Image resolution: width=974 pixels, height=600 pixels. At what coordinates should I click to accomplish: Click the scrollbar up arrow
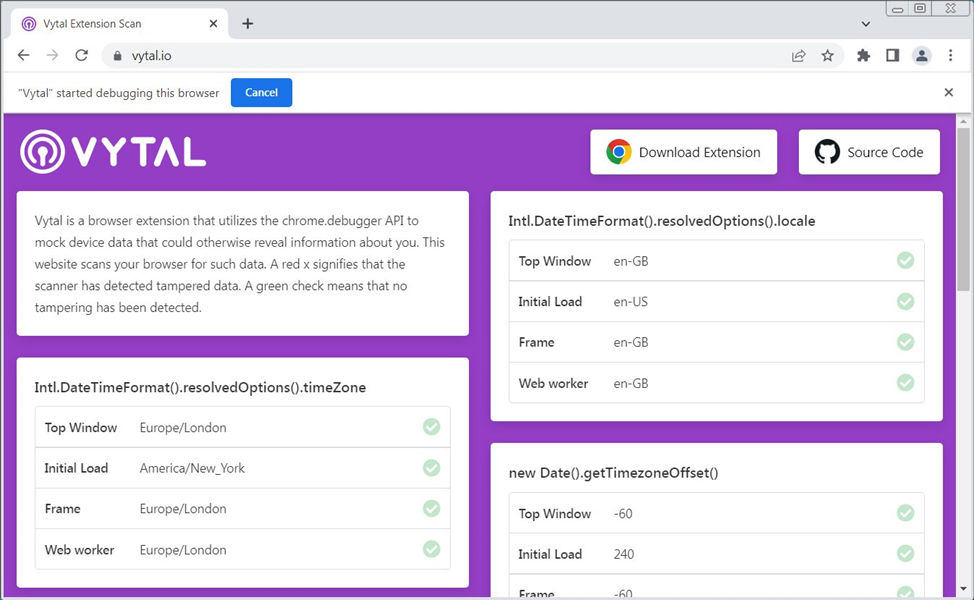tap(963, 121)
